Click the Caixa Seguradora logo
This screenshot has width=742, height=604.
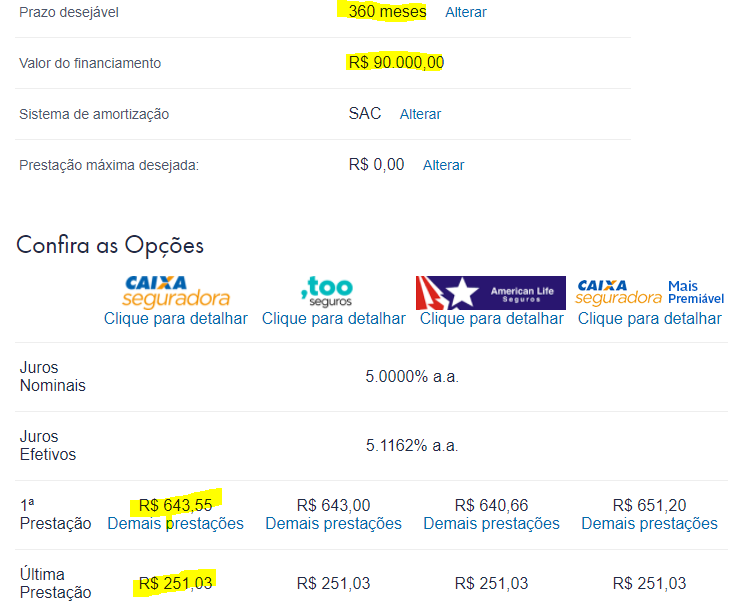point(176,292)
